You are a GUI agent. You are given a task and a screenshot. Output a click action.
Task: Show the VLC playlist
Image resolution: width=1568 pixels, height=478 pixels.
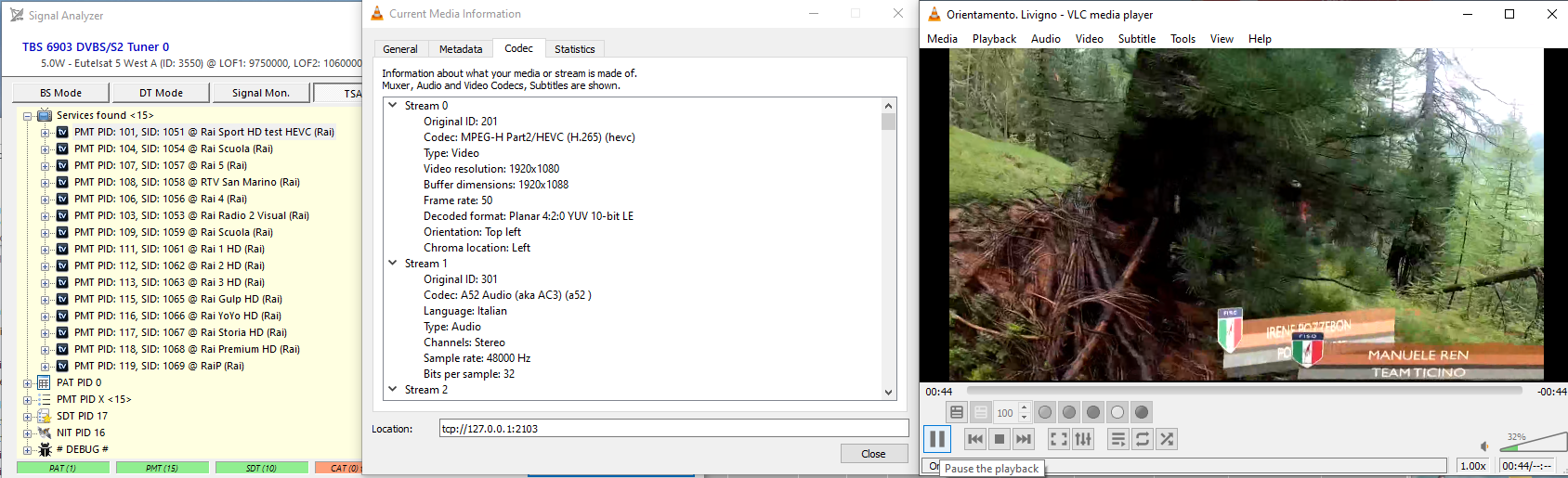pyautogui.click(x=1118, y=439)
